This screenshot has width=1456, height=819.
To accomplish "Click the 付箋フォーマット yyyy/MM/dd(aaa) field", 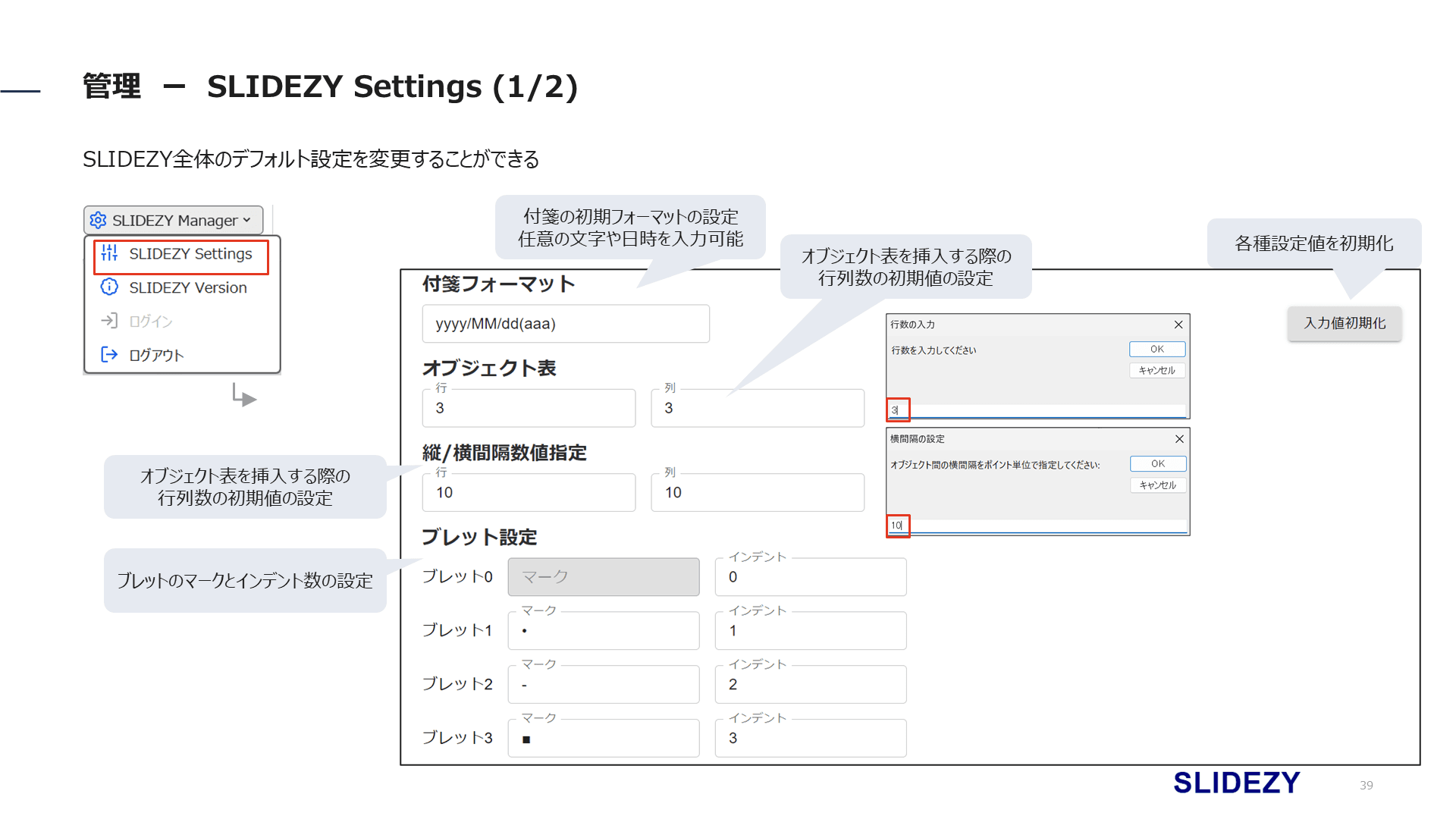I will coord(566,325).
